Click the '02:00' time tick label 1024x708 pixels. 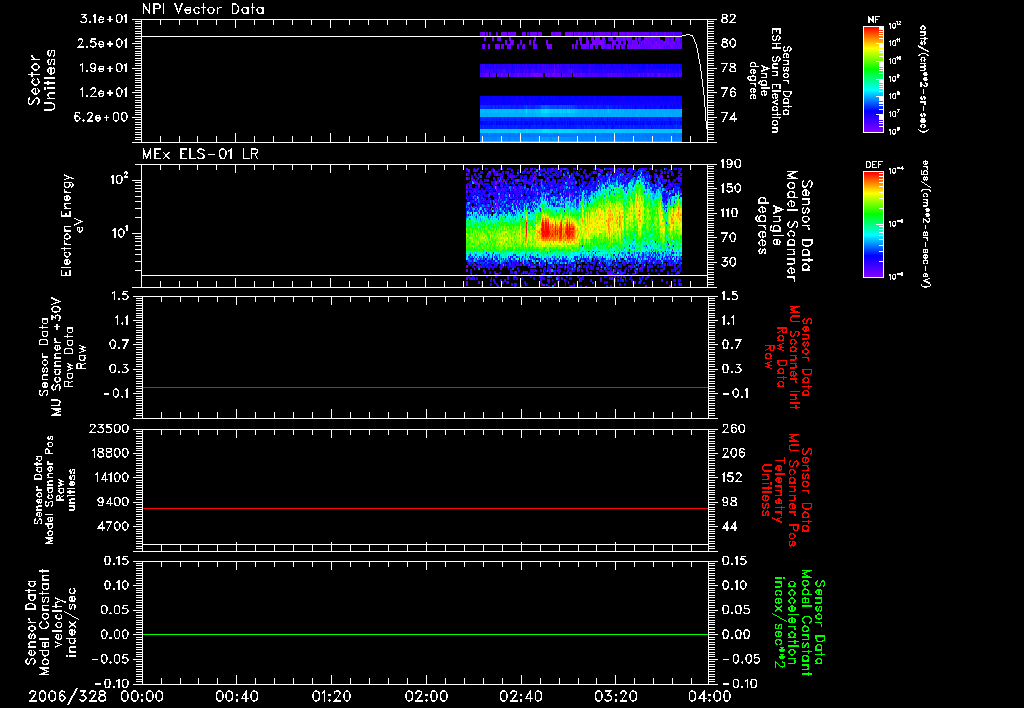click(426, 696)
